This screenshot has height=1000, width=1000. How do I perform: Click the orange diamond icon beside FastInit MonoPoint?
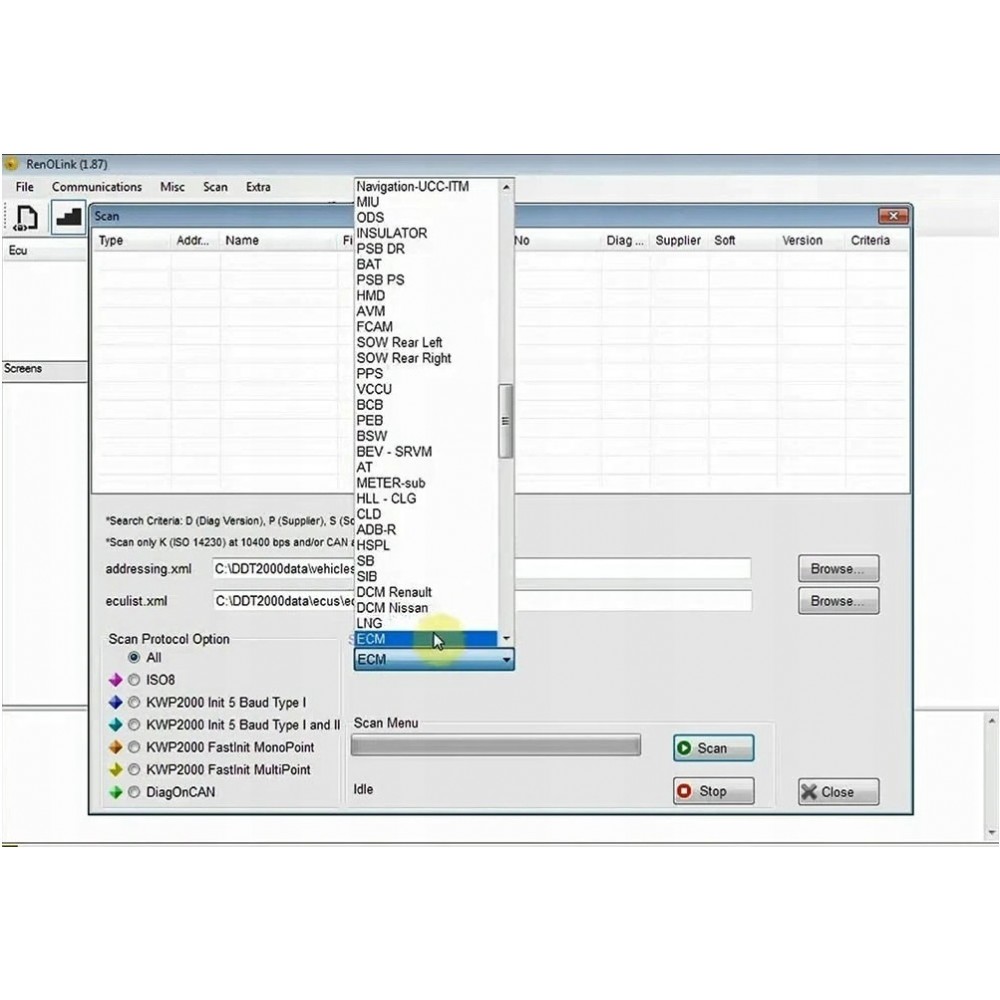click(x=115, y=747)
